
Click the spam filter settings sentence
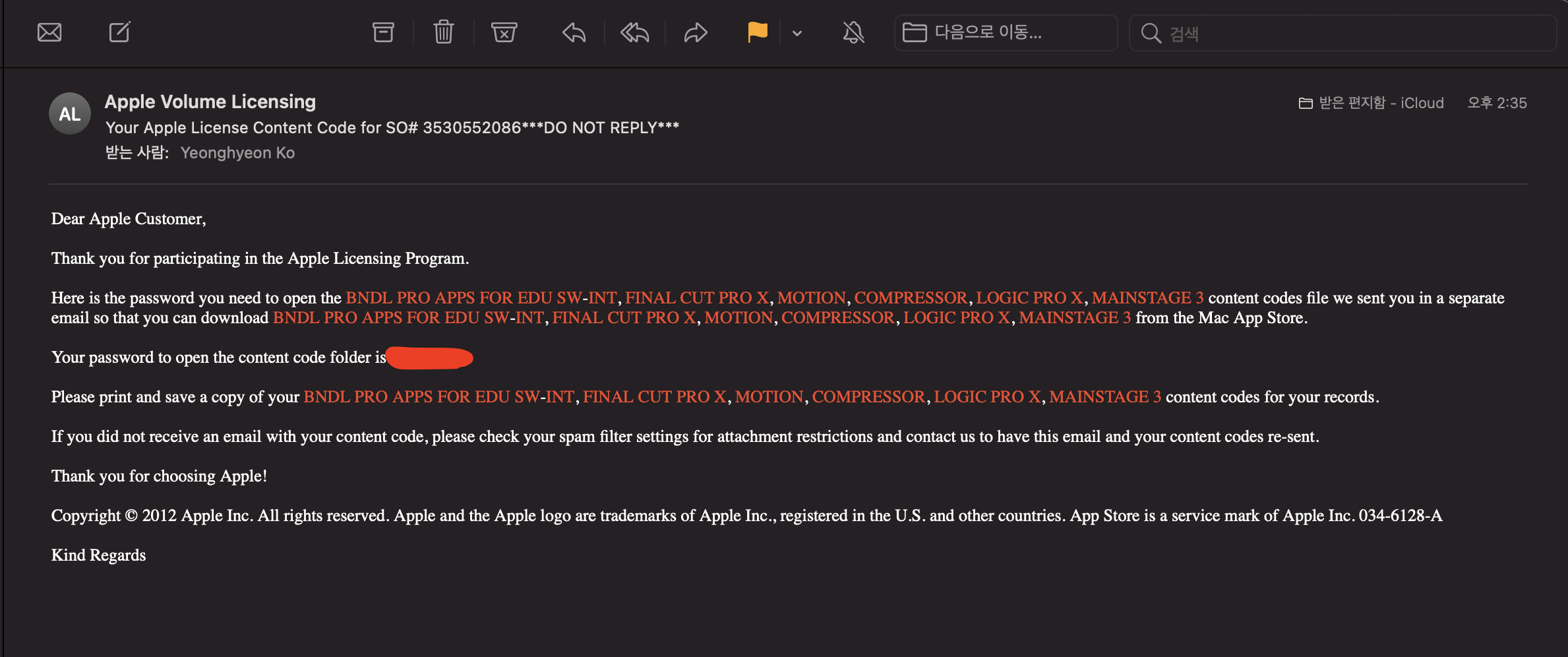coord(685,437)
